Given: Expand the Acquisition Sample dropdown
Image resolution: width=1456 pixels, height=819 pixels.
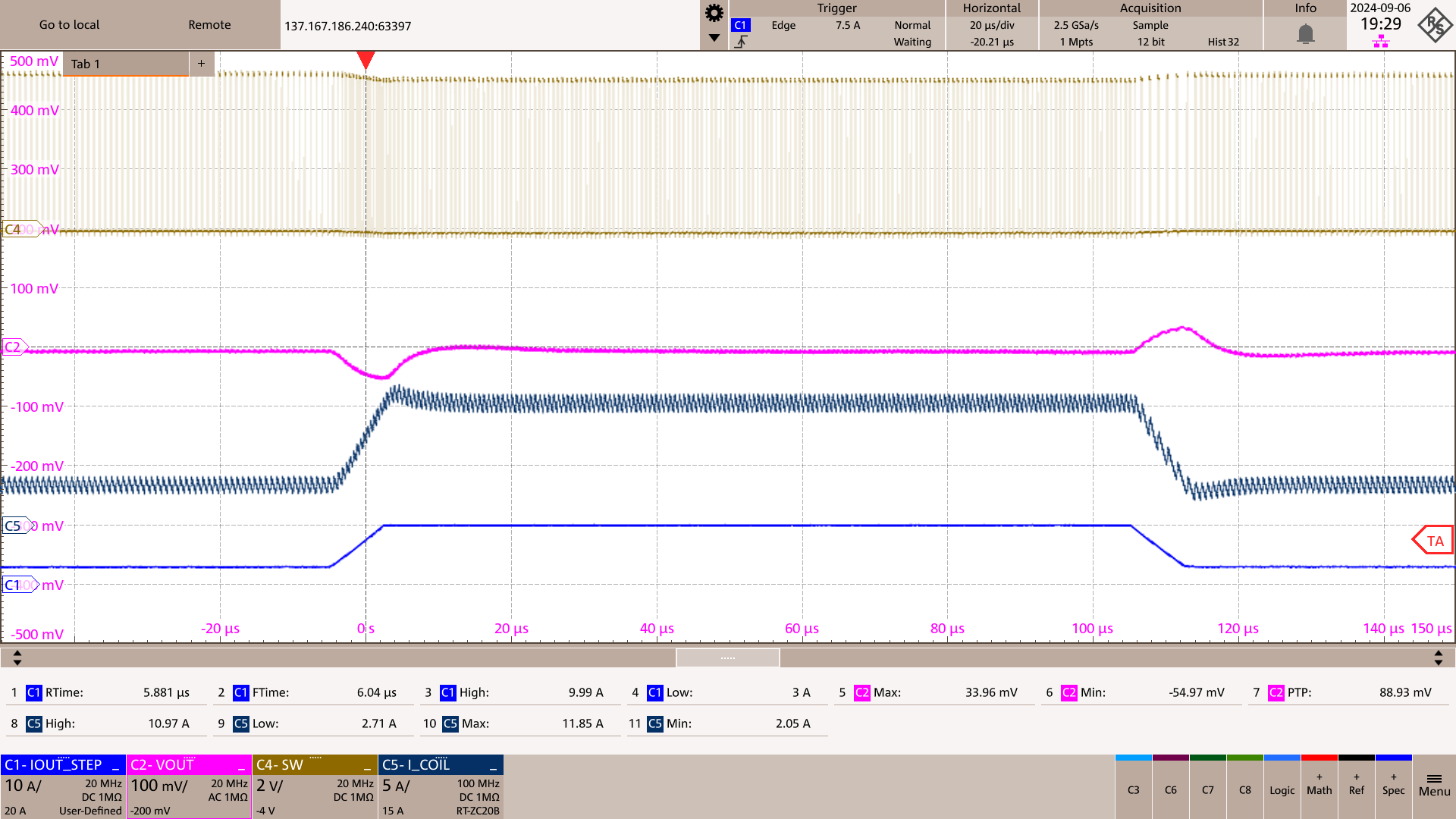Looking at the screenshot, I should pos(1152,24).
